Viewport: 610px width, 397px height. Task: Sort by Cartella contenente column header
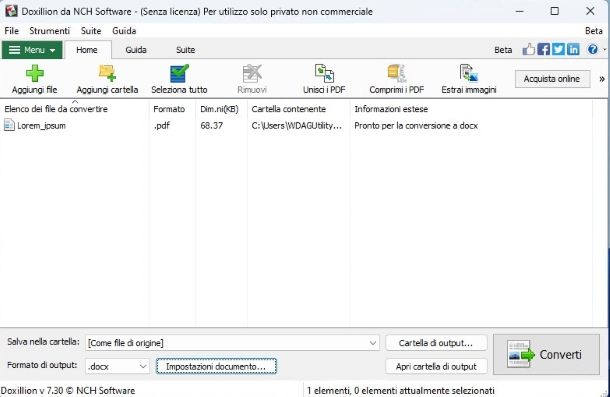(298, 109)
